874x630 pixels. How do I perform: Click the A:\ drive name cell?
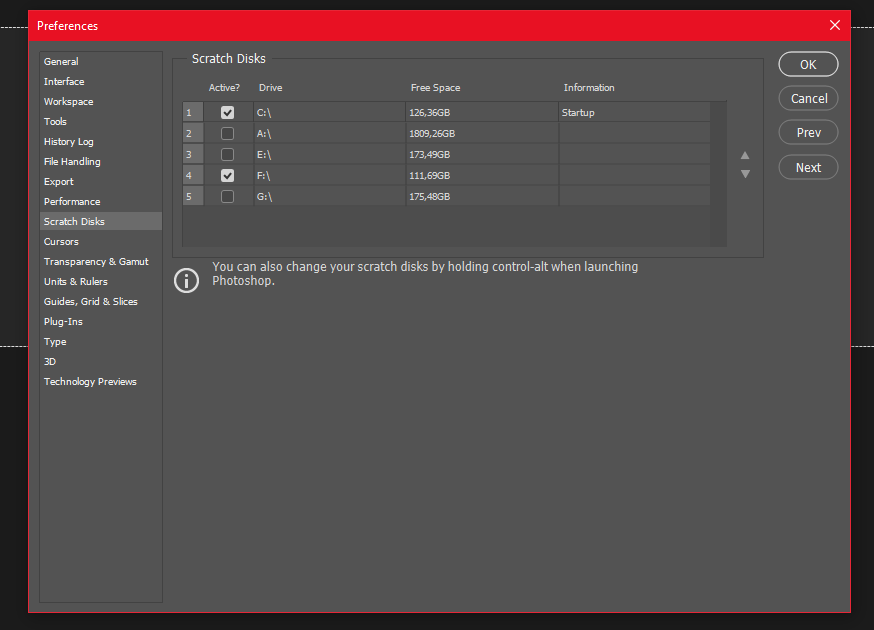(x=329, y=133)
